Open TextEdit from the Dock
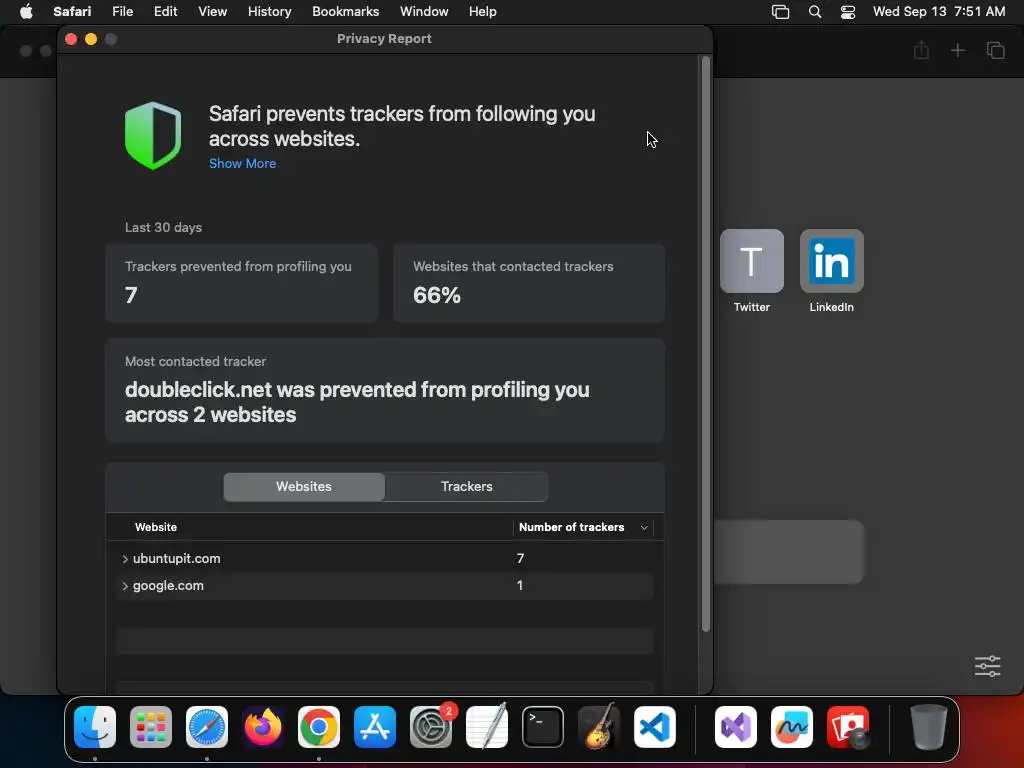Screen dimensions: 1024x768 [487, 727]
